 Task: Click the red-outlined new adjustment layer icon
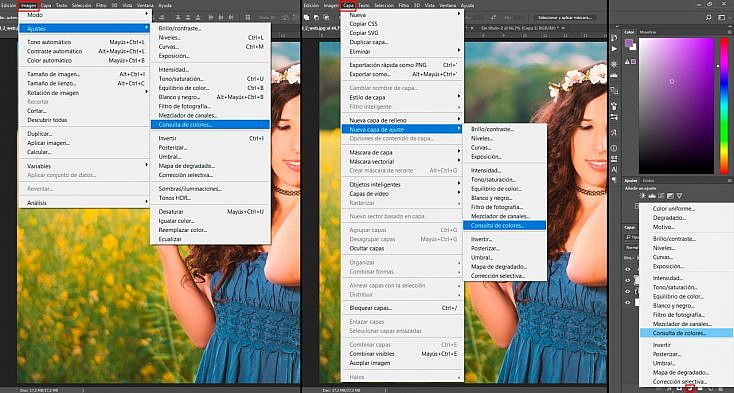point(690,388)
